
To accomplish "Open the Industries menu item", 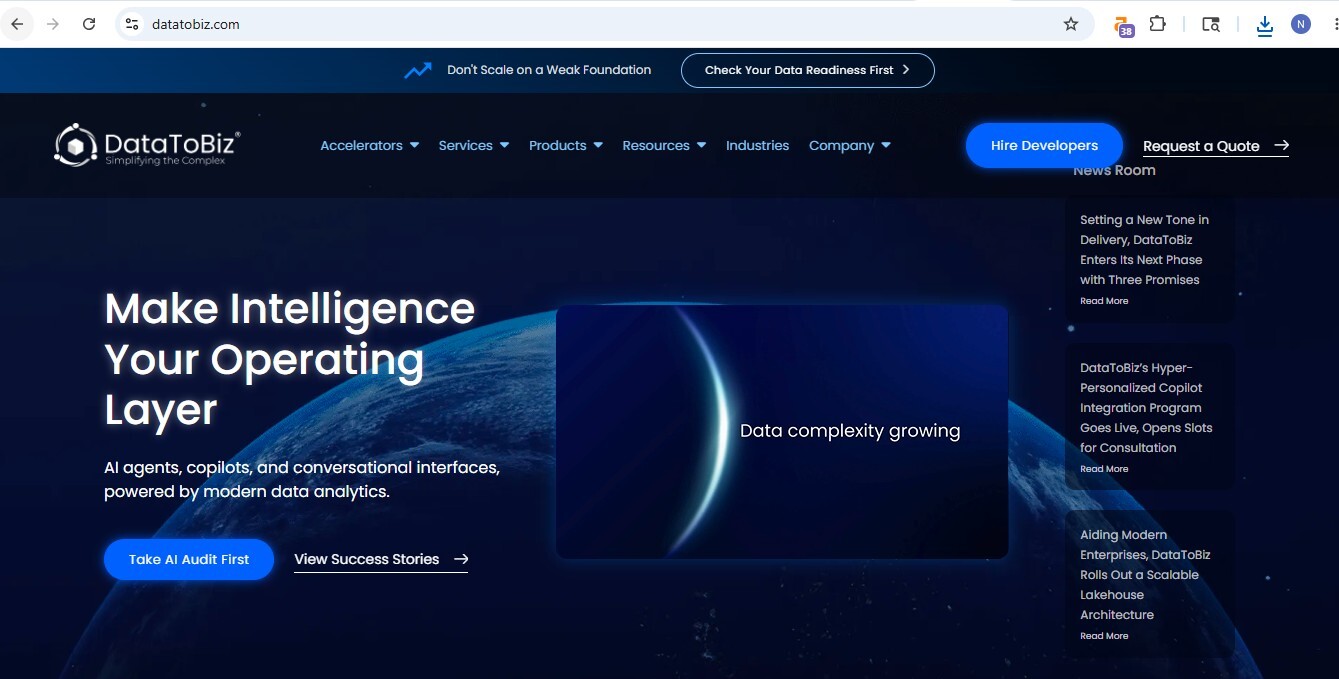I will [x=757, y=146].
